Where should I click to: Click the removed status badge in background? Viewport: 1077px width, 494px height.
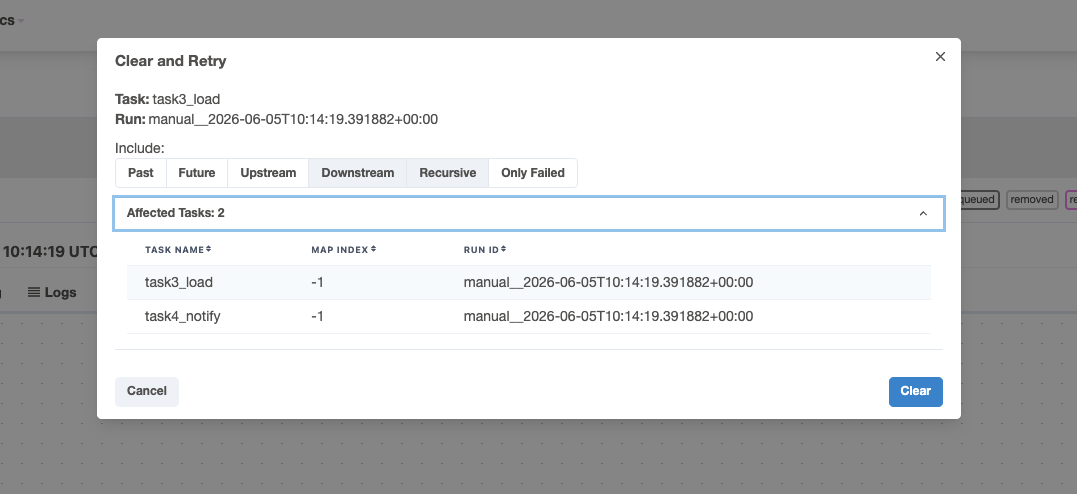pos(1032,200)
